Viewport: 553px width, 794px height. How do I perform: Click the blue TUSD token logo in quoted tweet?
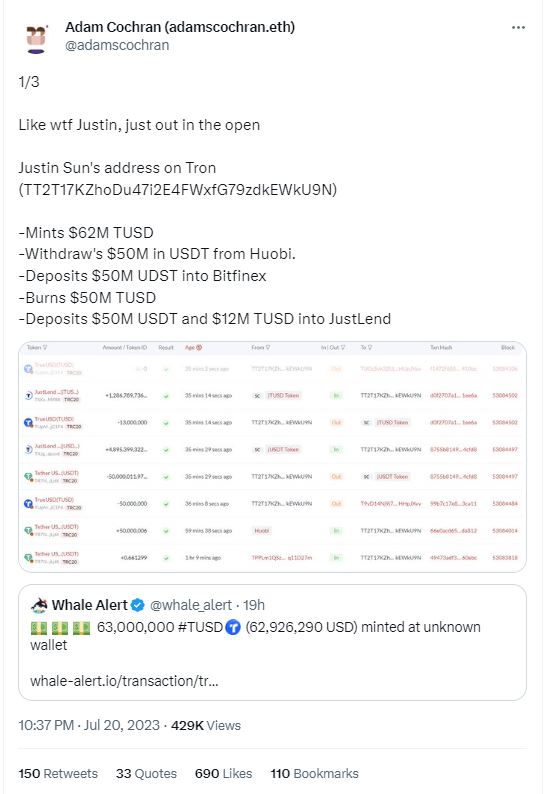232,627
